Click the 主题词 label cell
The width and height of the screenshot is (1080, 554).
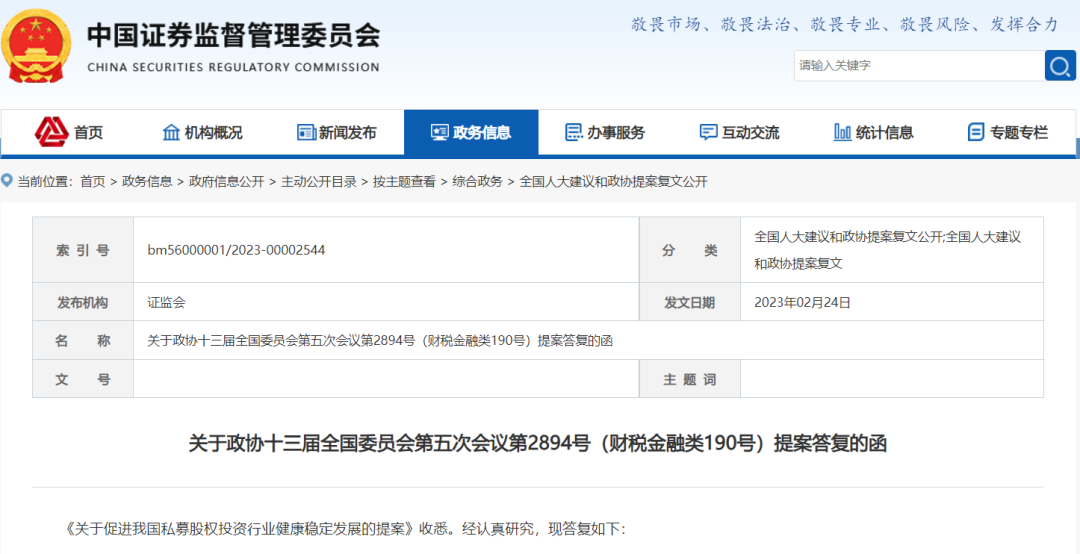click(689, 378)
